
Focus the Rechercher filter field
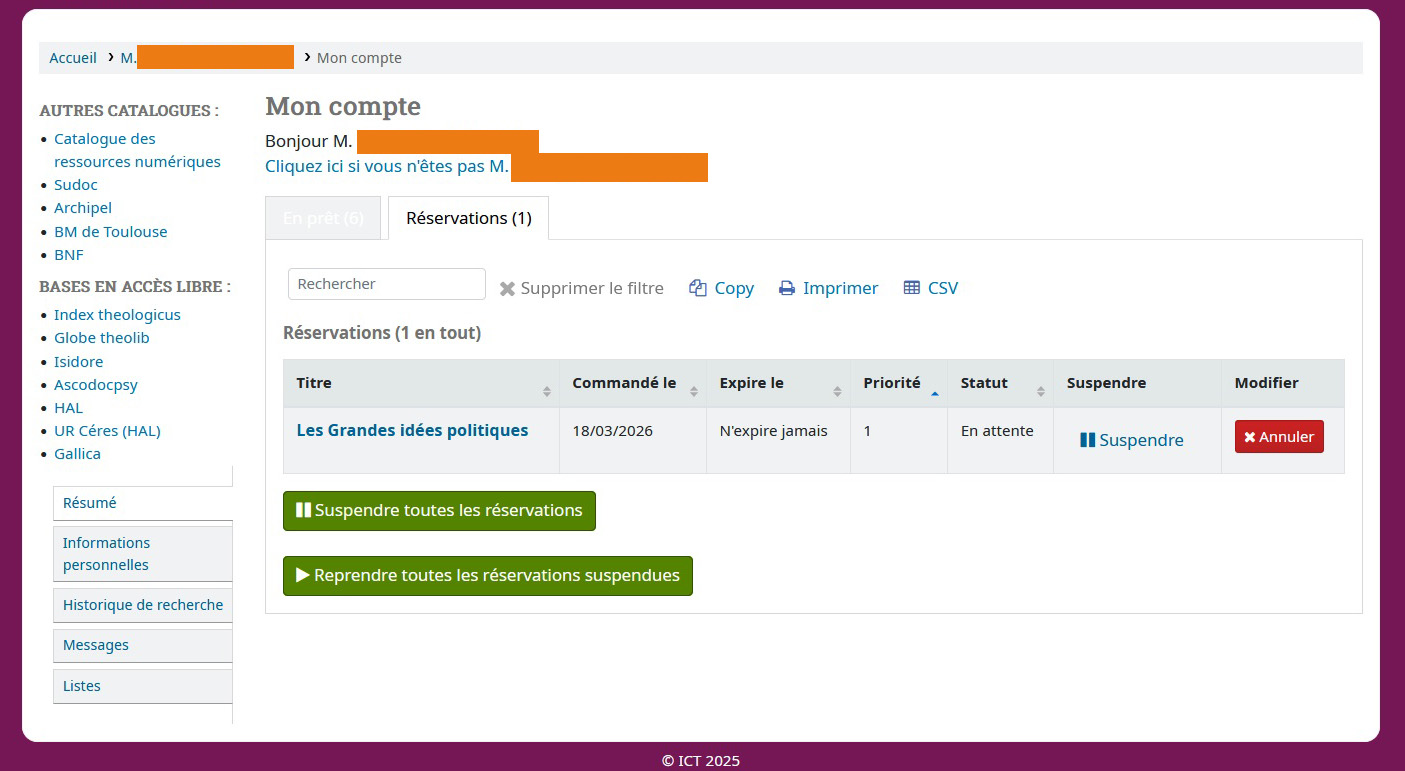click(386, 284)
